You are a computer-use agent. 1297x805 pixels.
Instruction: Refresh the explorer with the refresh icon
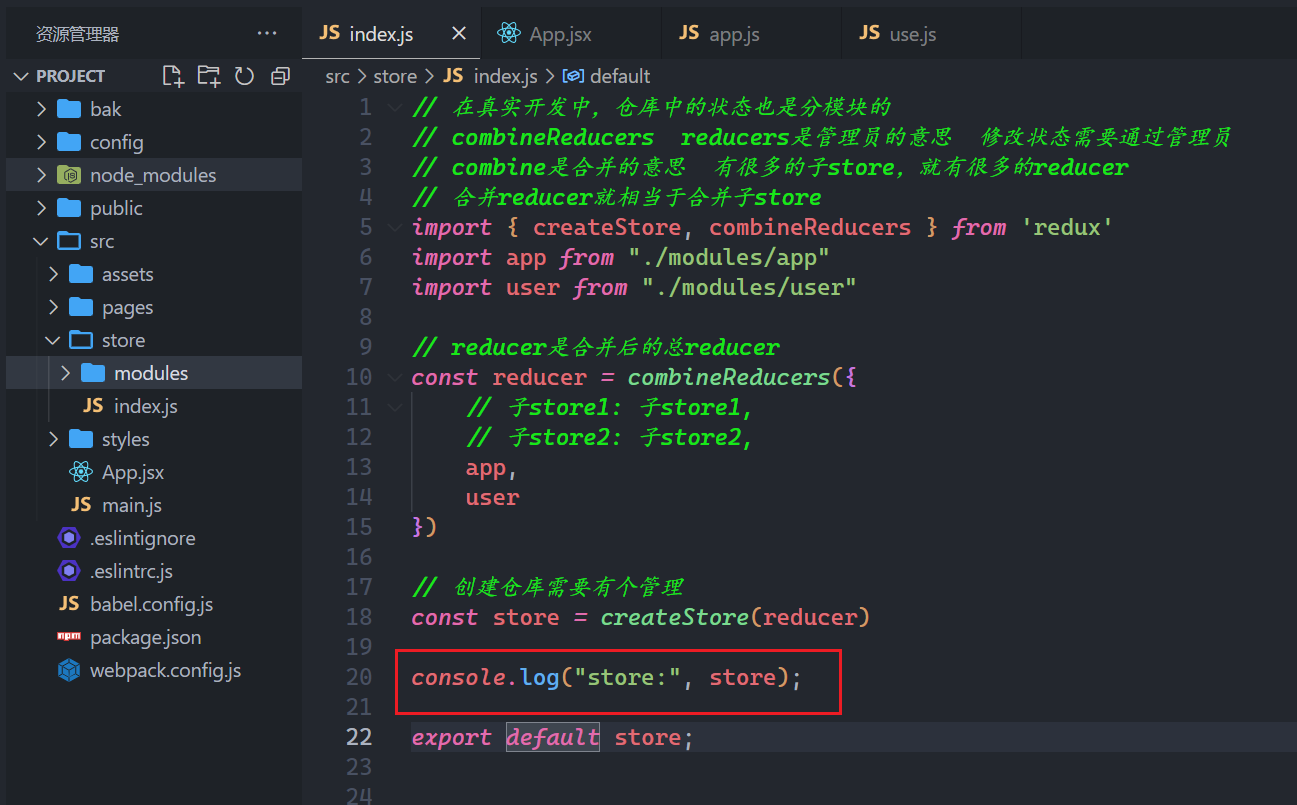coord(244,76)
